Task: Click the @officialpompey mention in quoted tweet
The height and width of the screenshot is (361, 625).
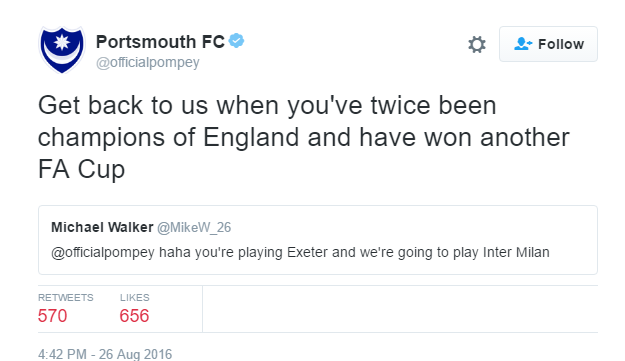Action: [x=103, y=253]
